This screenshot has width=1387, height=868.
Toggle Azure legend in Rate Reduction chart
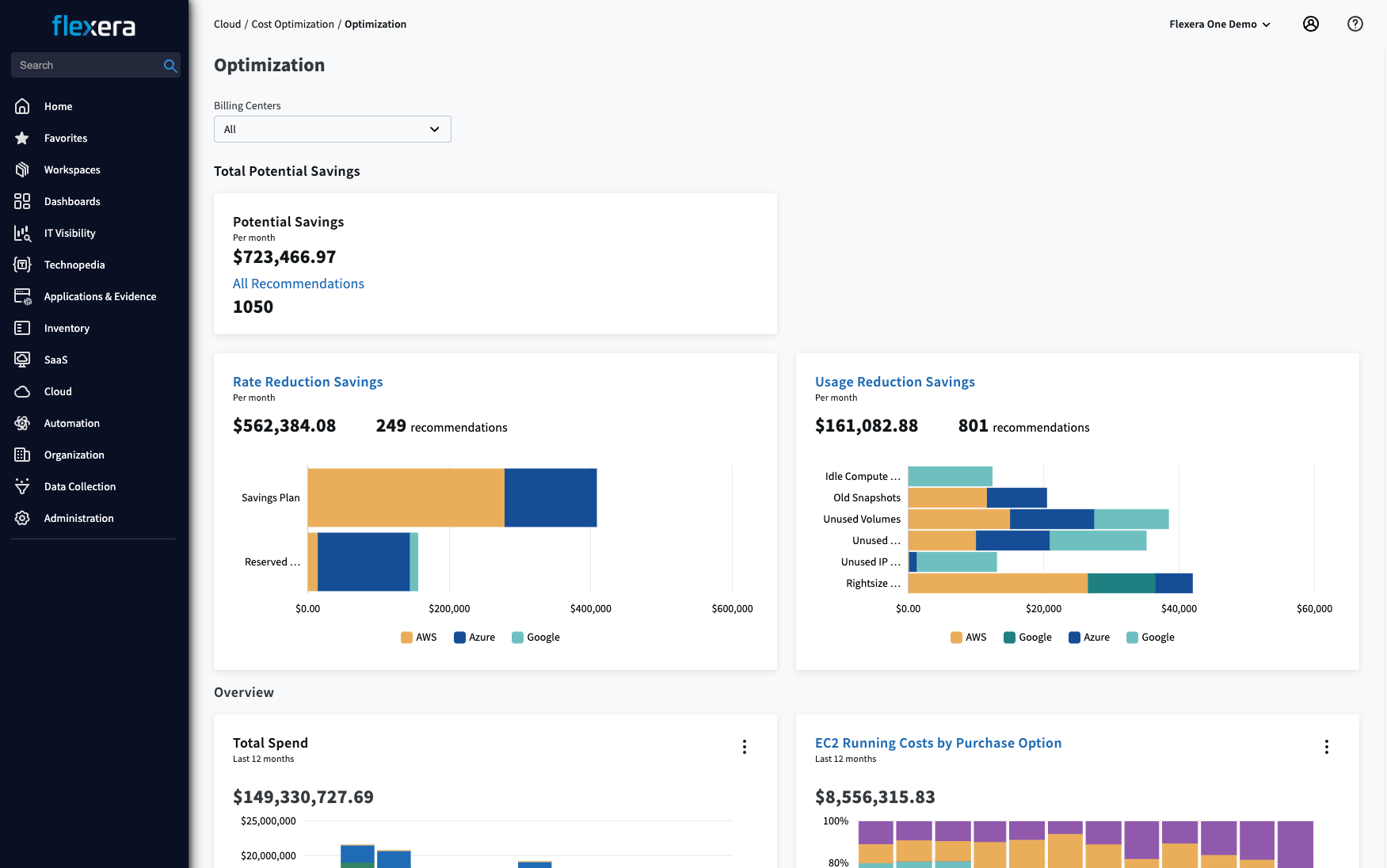coord(474,638)
